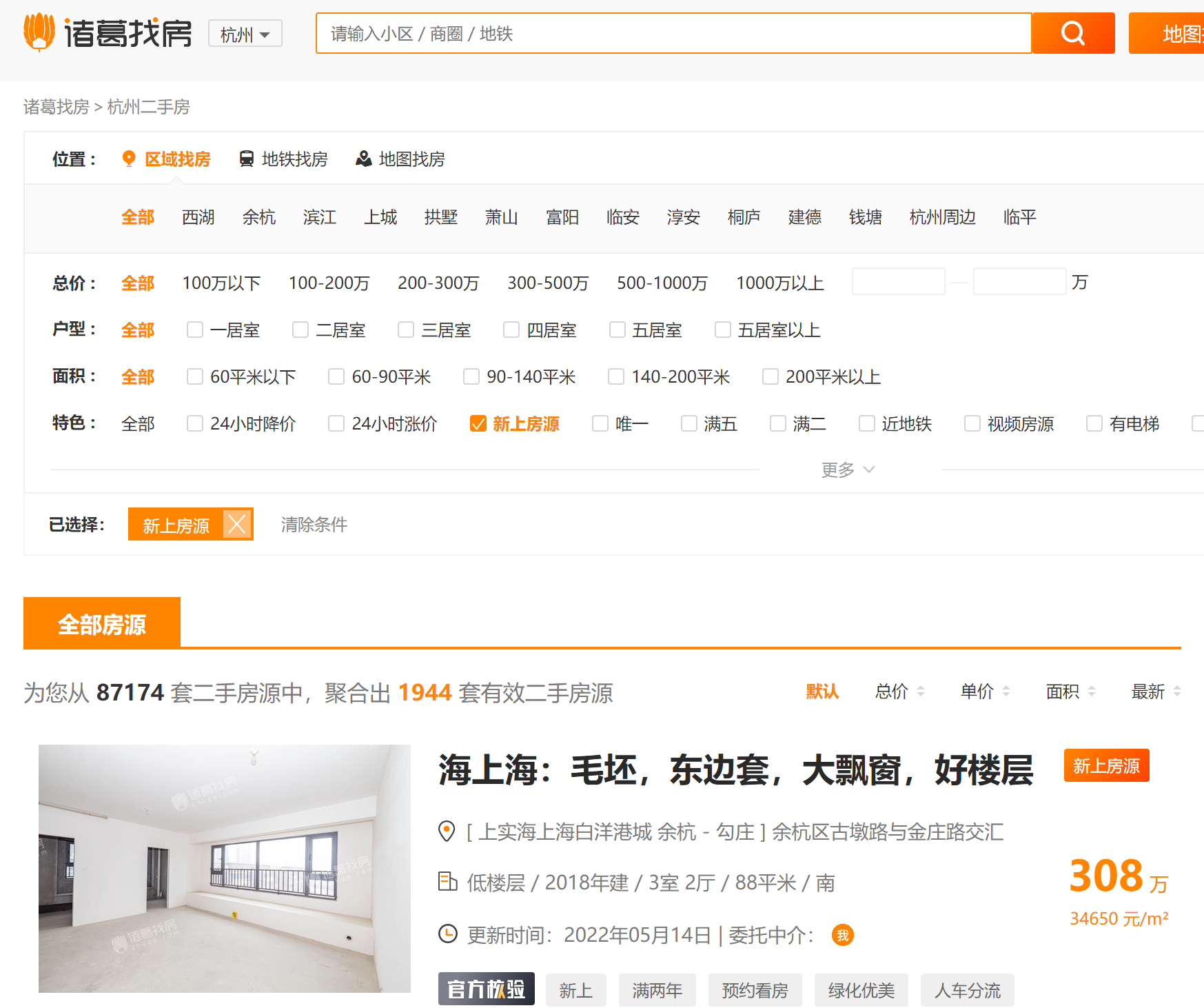Check the 三居室 checkbox
The height and width of the screenshot is (1008, 1204).
[x=406, y=330]
